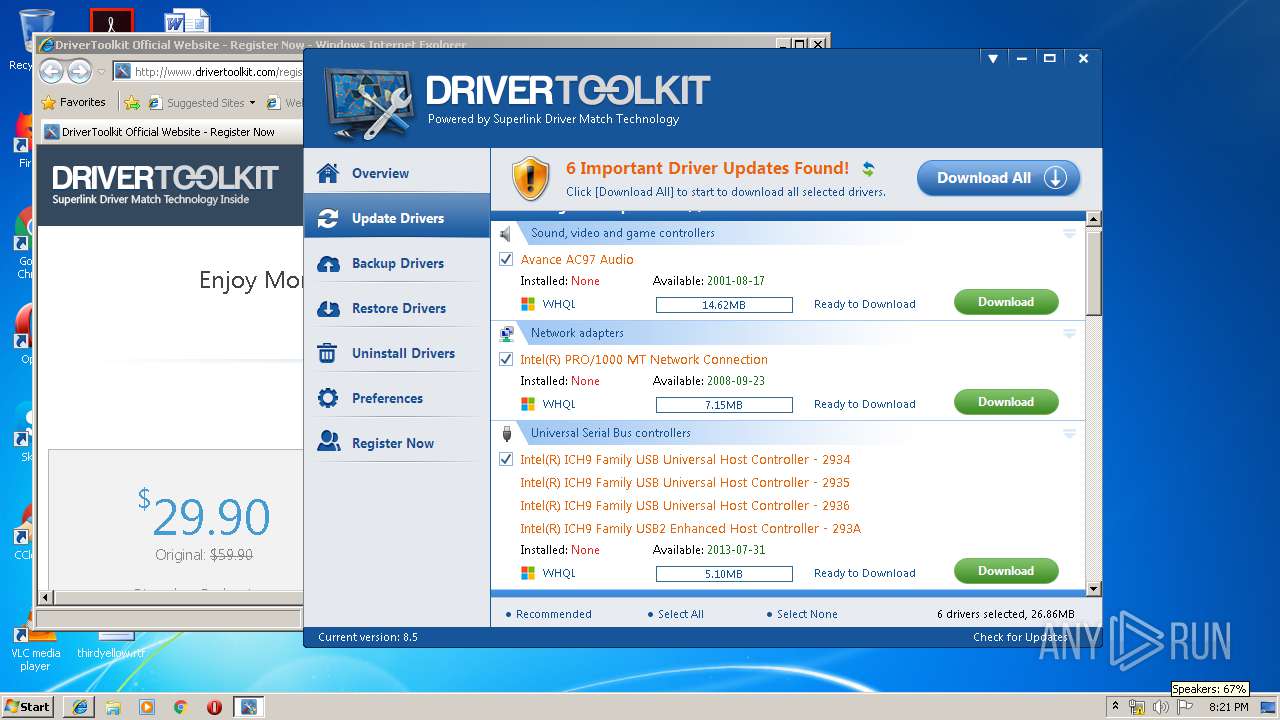Click the driver list scrollbar down arrow
This screenshot has width=1280, height=720.
pos(1093,589)
